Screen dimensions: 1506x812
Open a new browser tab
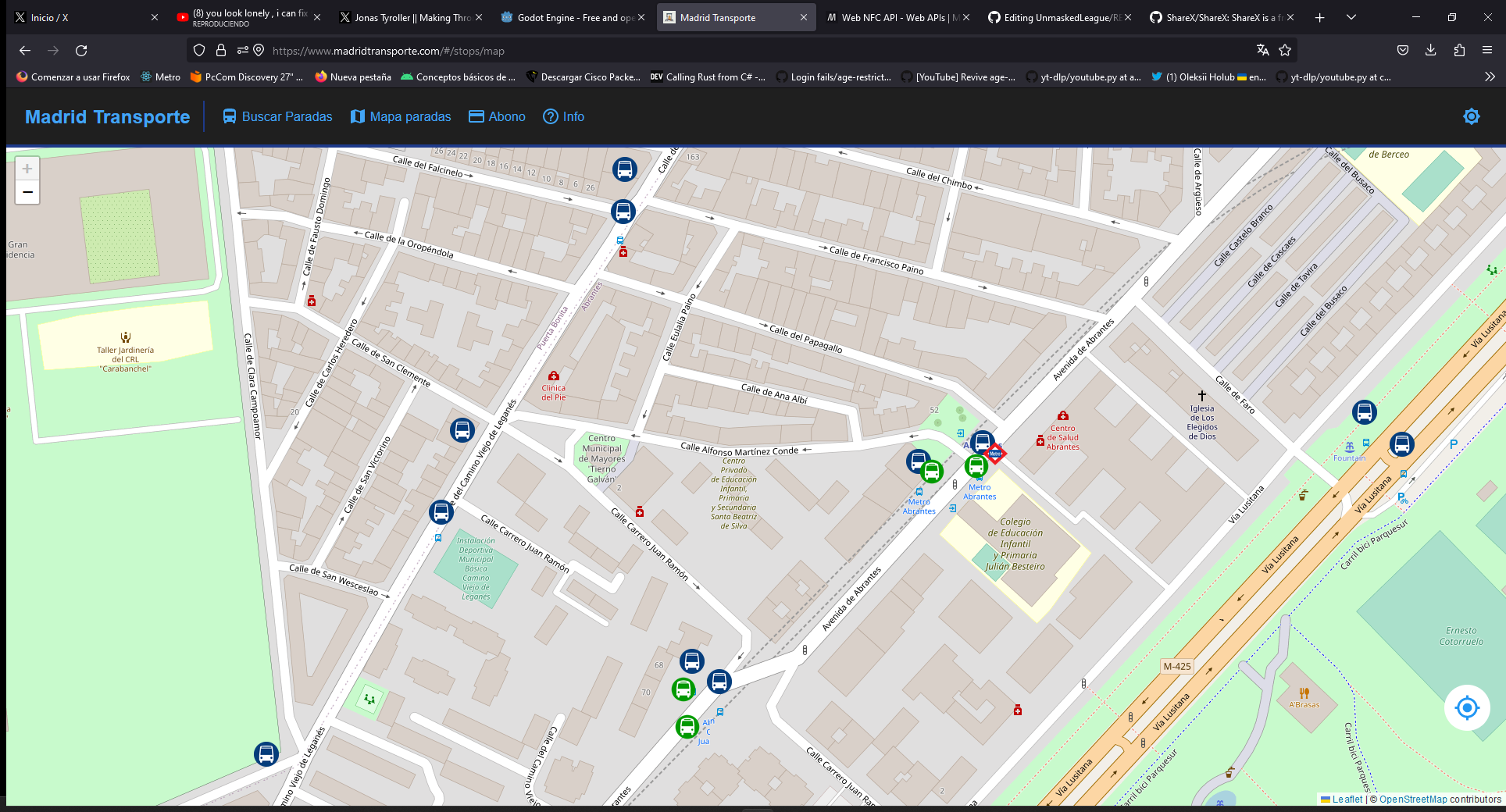[1319, 17]
